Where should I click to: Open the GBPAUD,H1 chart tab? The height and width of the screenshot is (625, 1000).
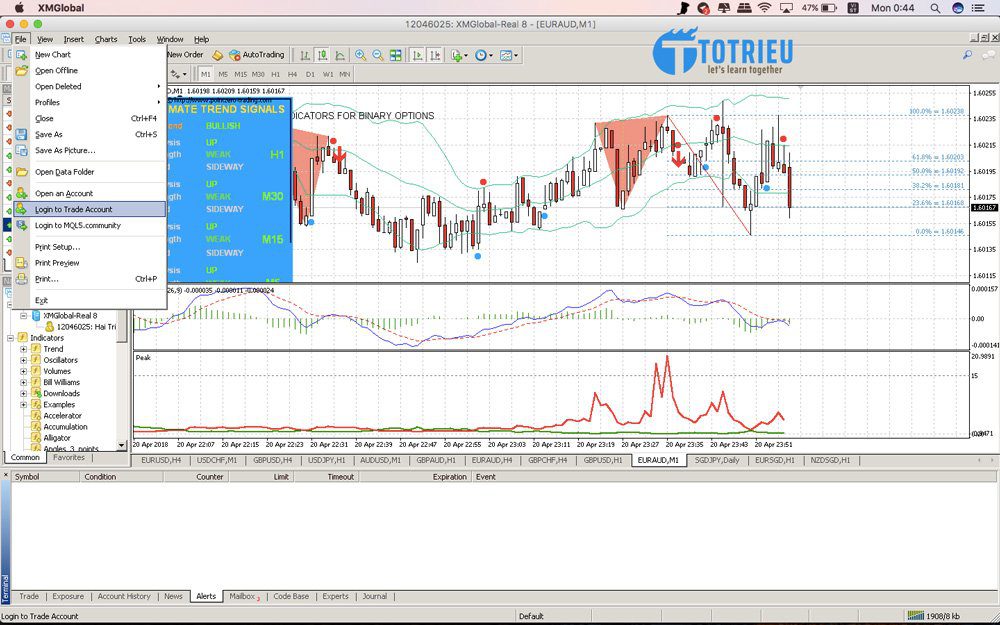(436, 460)
